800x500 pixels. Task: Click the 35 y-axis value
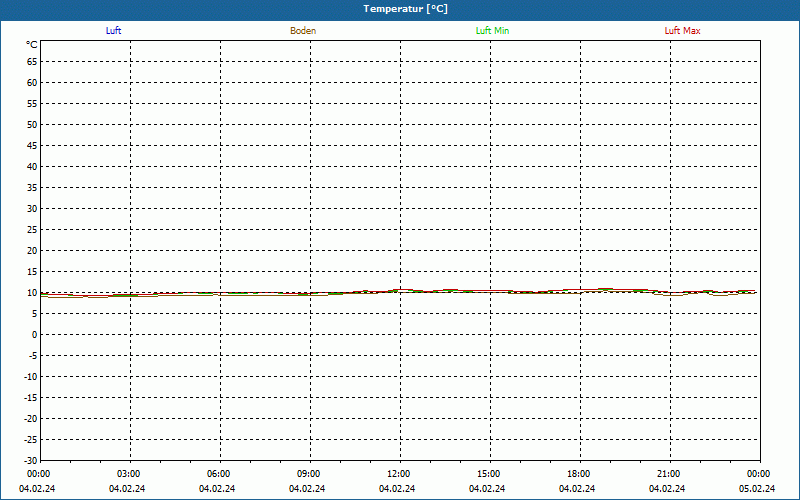tap(32, 188)
